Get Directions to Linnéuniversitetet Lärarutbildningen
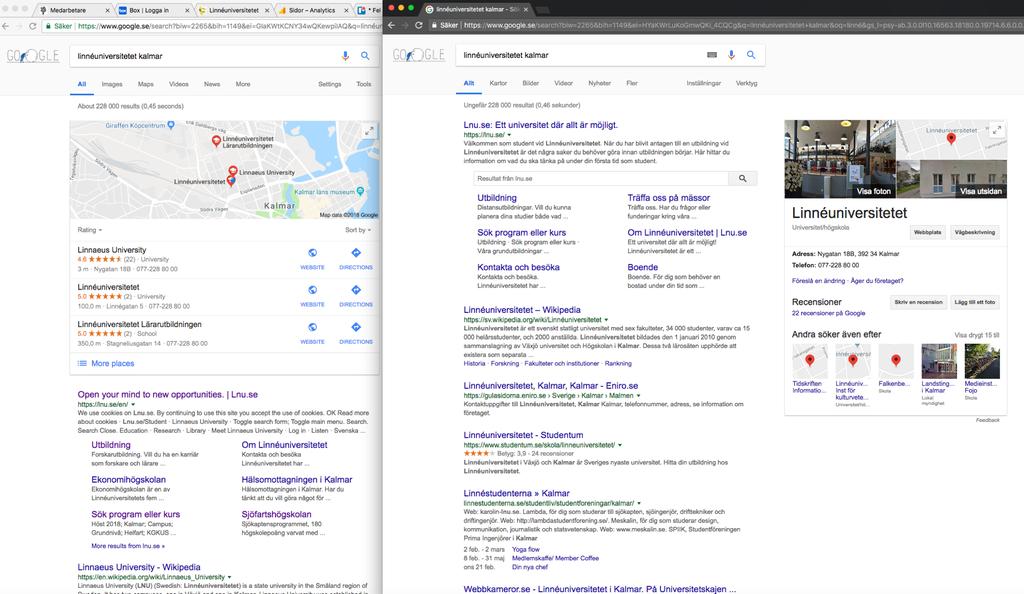Screen dimensions: 1024x594 (356, 327)
